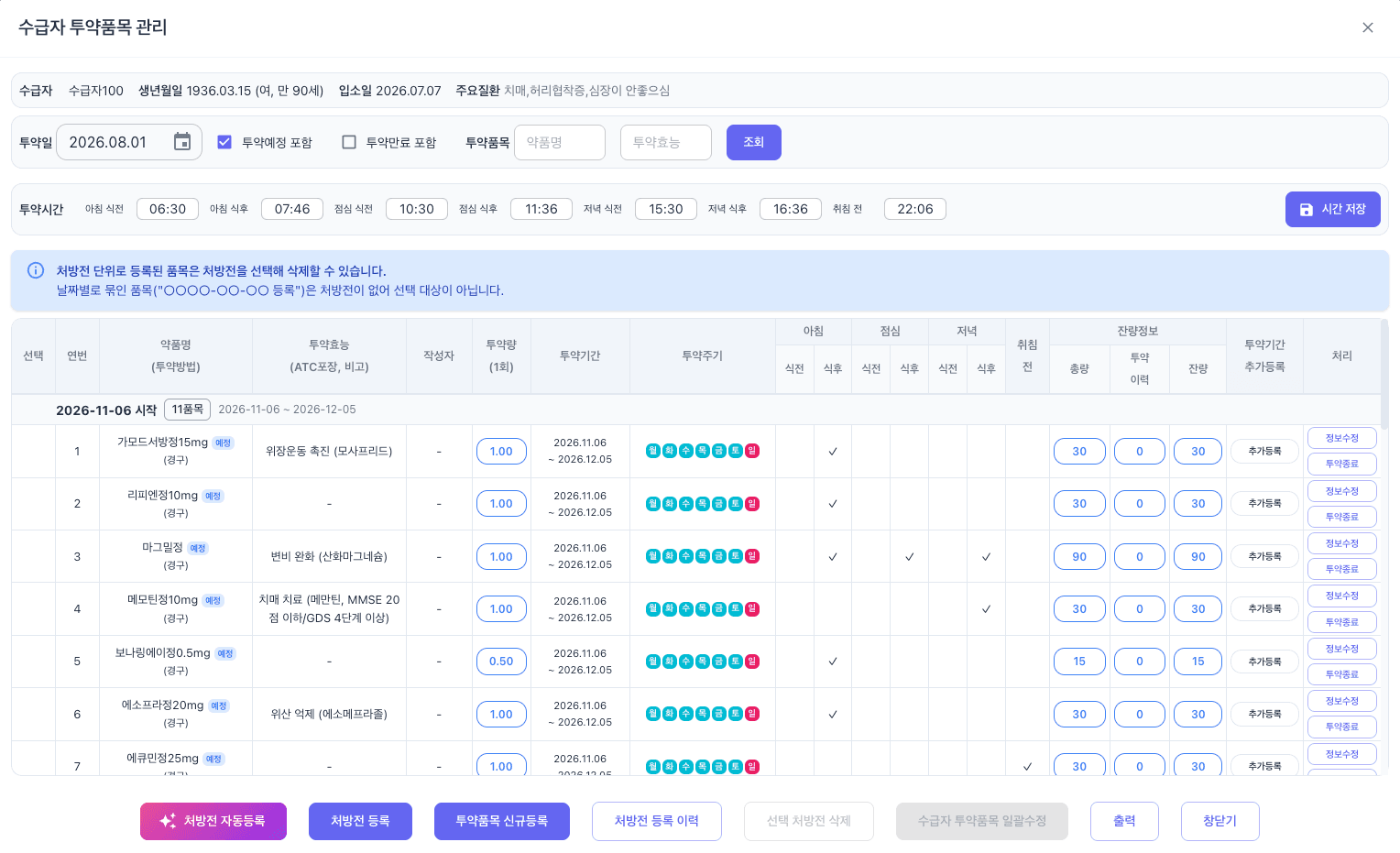Screen dimensions: 1400x853
Task: Save times with the 시간 저장 button
Action: click(1333, 209)
